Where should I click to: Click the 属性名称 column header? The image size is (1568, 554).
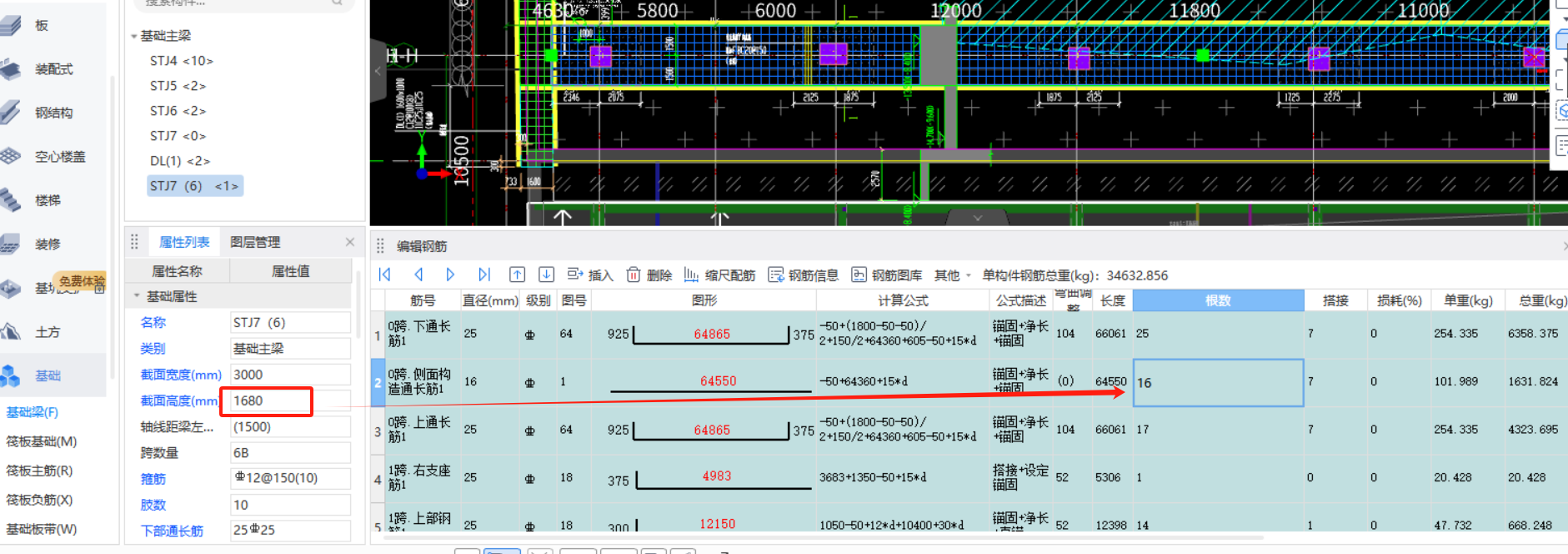(177, 271)
